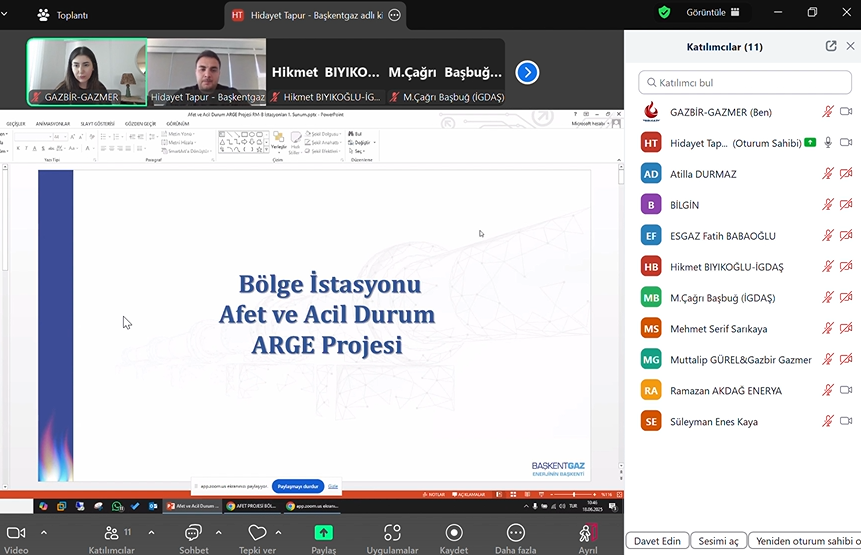
Task: Click AÇIKLAMALAR in PowerPoint status bar
Action: 468,495
